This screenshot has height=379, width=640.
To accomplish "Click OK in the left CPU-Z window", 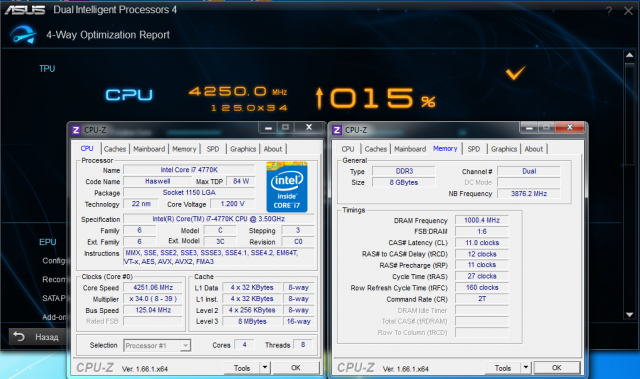I will pos(296,368).
